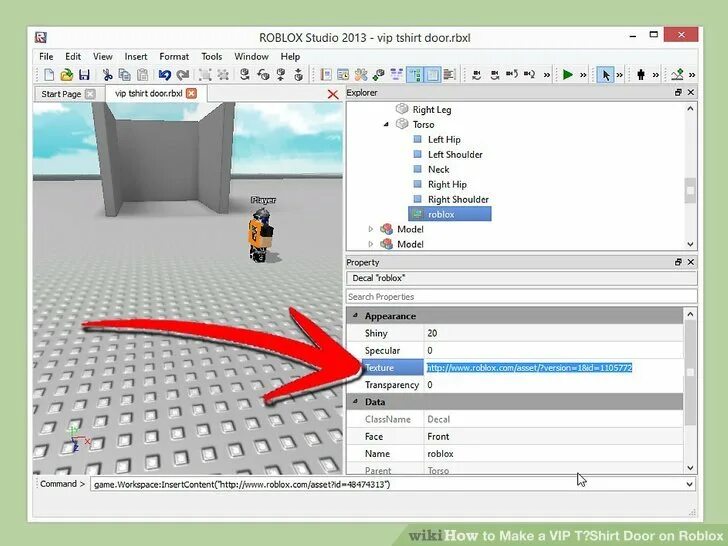Click the part icon with up arrow
This screenshot has width=728, height=546.
click(299, 74)
